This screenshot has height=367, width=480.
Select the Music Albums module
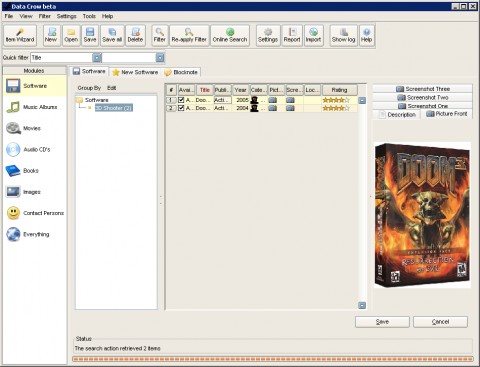pos(35,107)
